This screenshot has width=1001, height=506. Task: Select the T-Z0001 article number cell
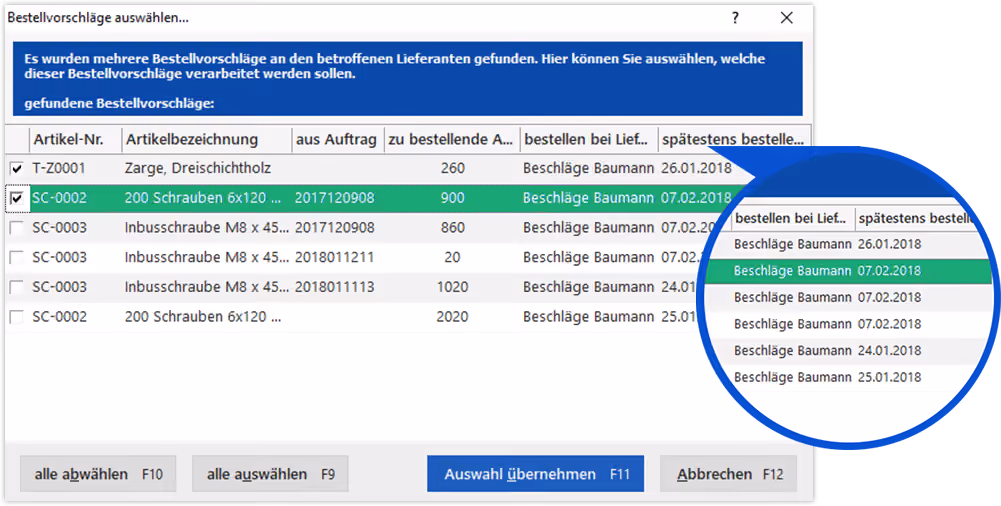point(59,168)
